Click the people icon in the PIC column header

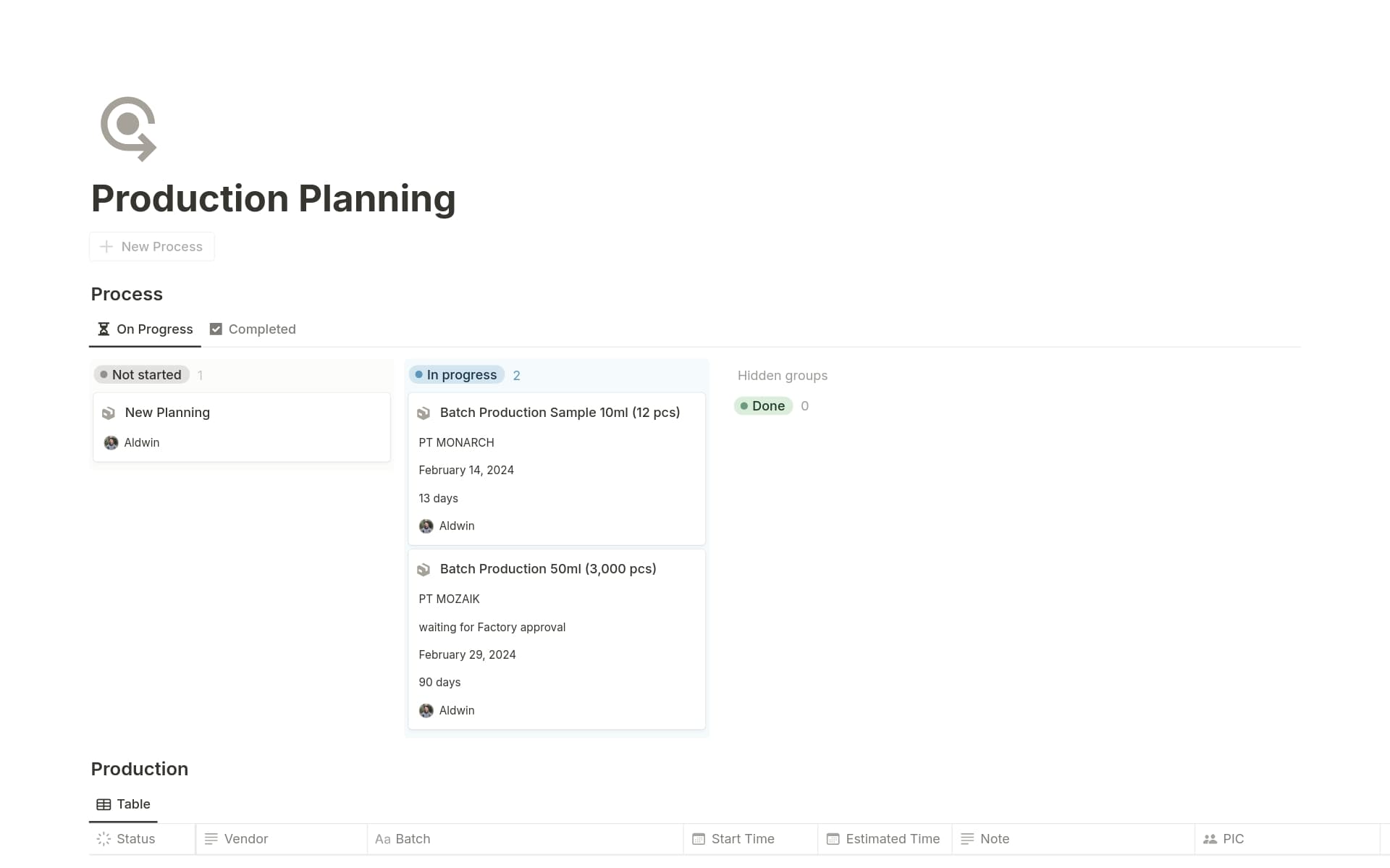pyautogui.click(x=1210, y=838)
